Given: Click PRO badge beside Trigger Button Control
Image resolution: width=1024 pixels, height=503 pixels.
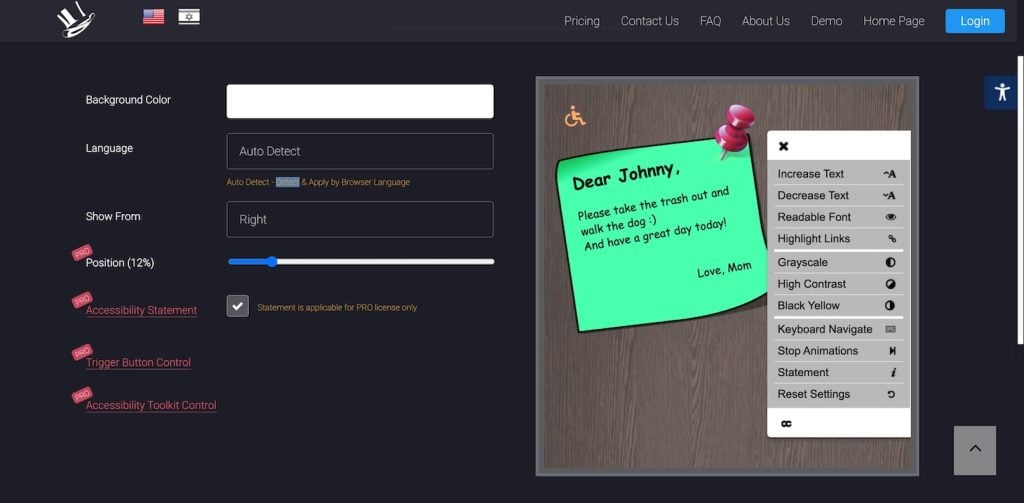Looking at the screenshot, I should [82, 352].
